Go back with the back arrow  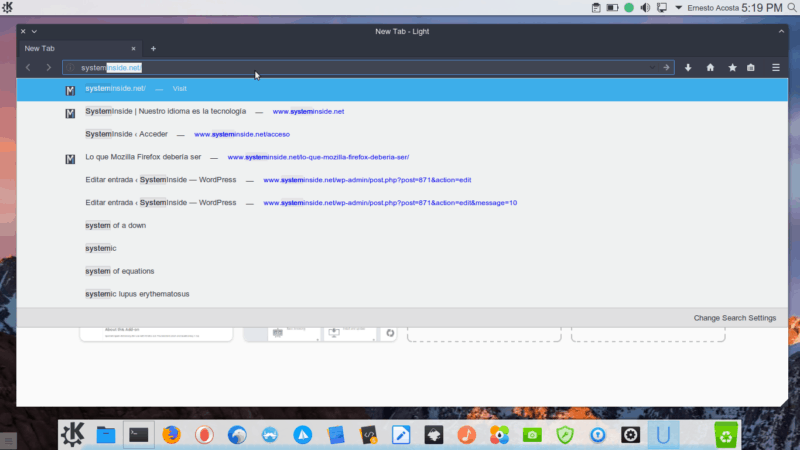pyautogui.click(x=29, y=67)
